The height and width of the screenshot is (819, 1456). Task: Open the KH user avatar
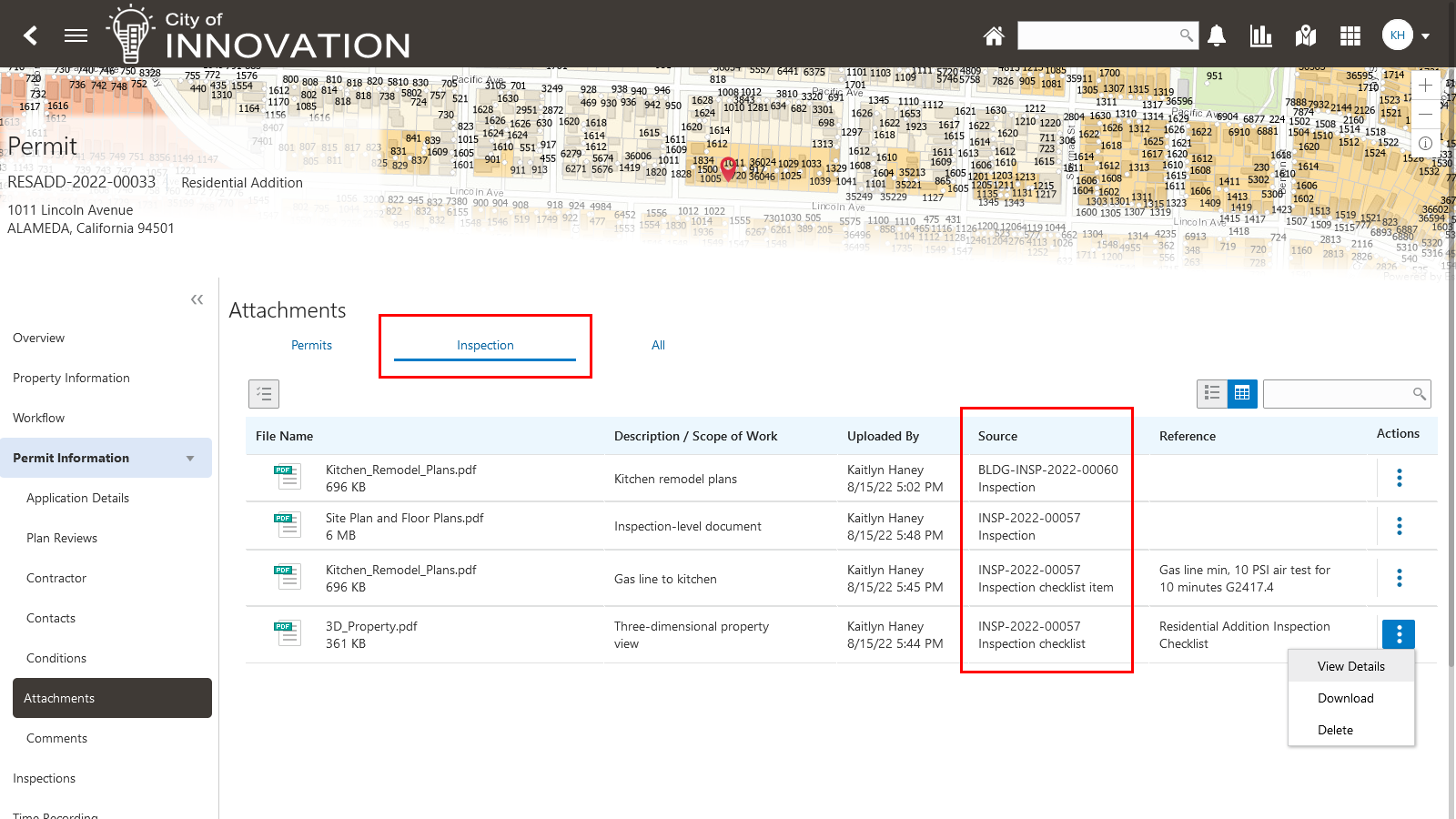point(1397,35)
